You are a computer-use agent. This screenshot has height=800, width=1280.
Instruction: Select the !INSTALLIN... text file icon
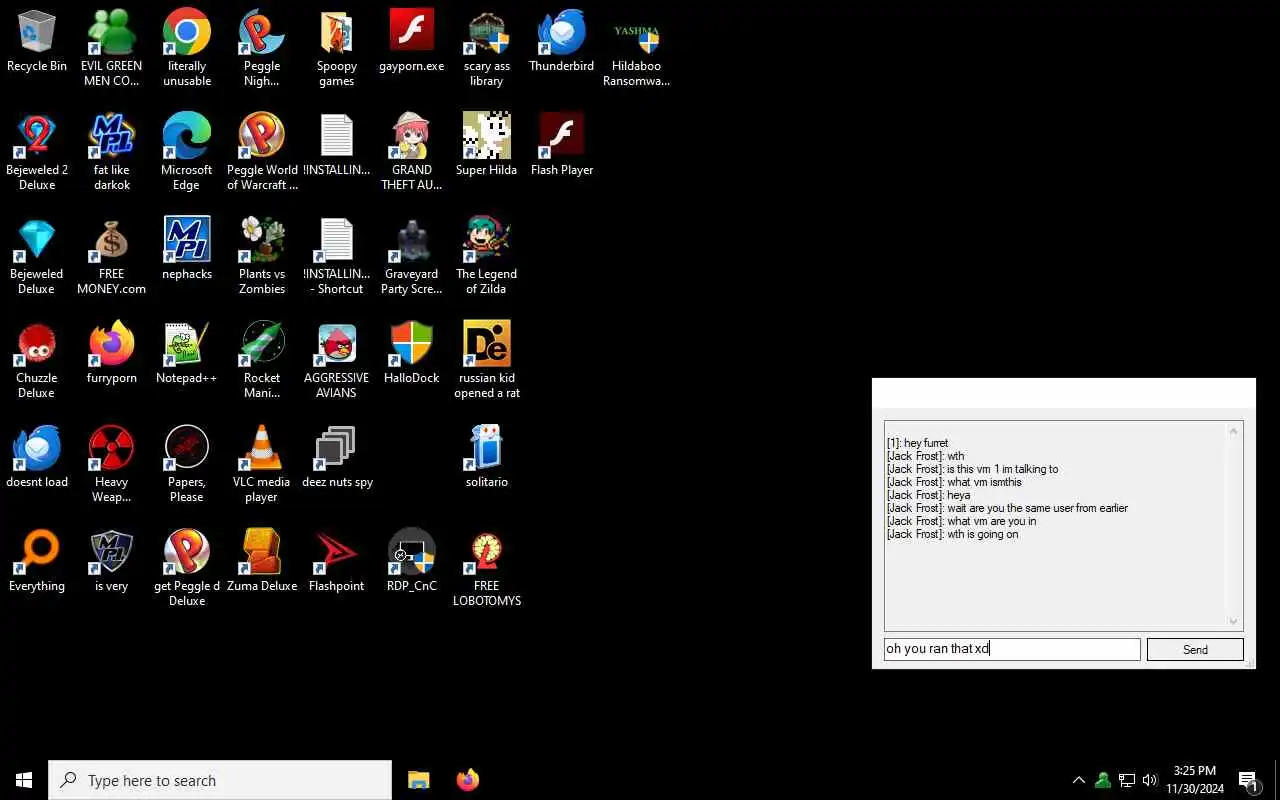tap(337, 136)
